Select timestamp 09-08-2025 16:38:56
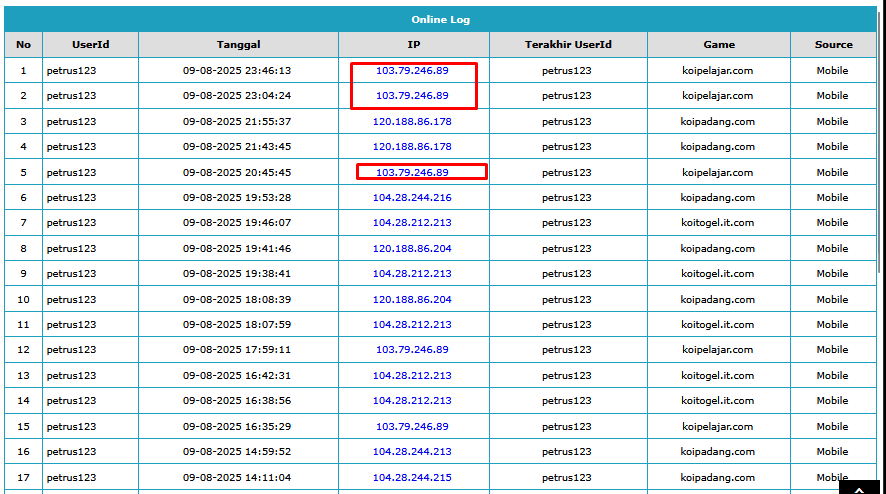The image size is (886, 494). pyautogui.click(x=237, y=401)
